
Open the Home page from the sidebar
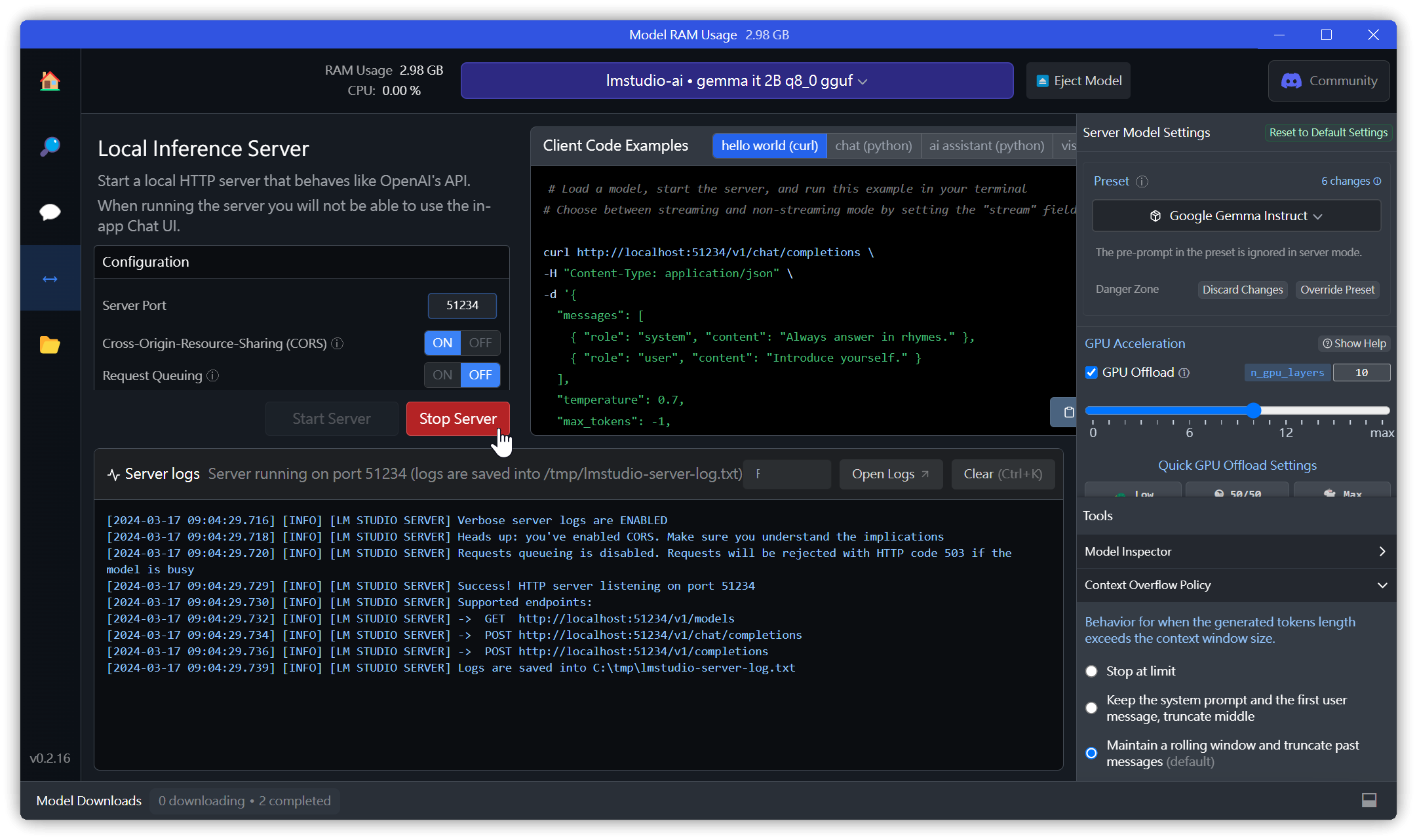coord(50,81)
